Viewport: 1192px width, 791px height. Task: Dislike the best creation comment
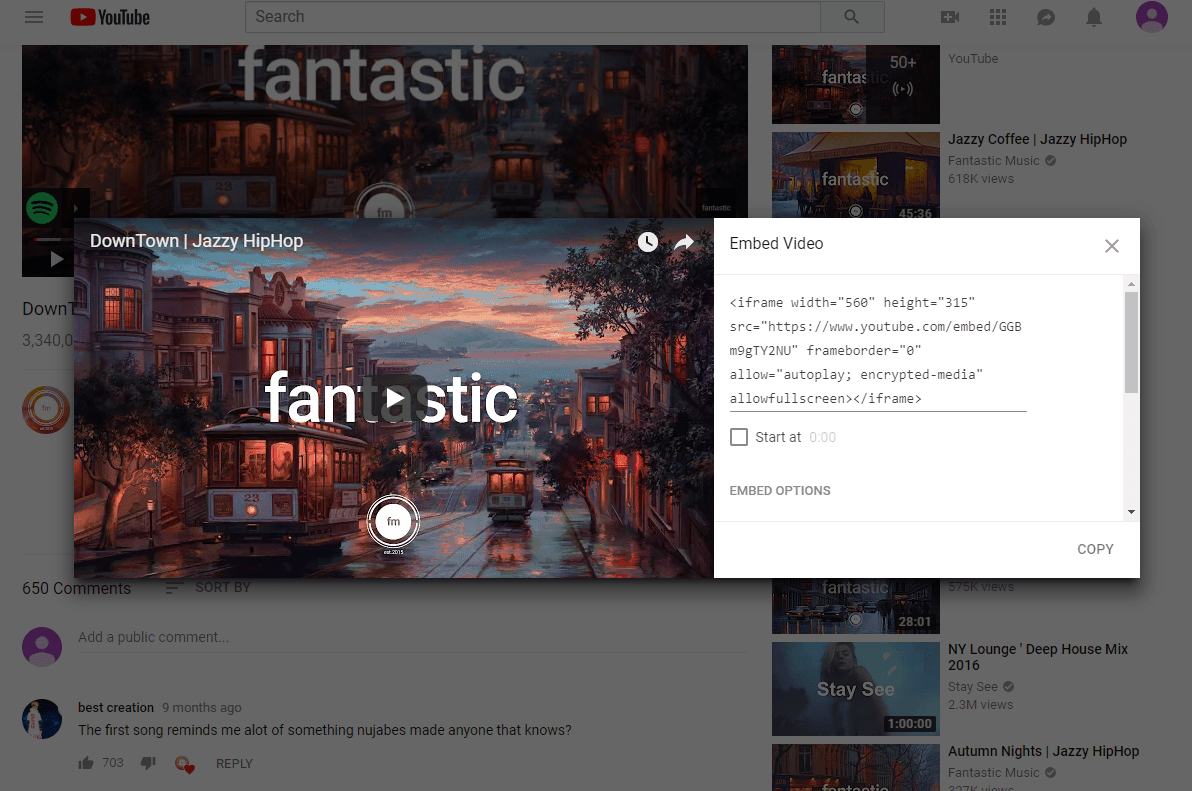pos(148,763)
